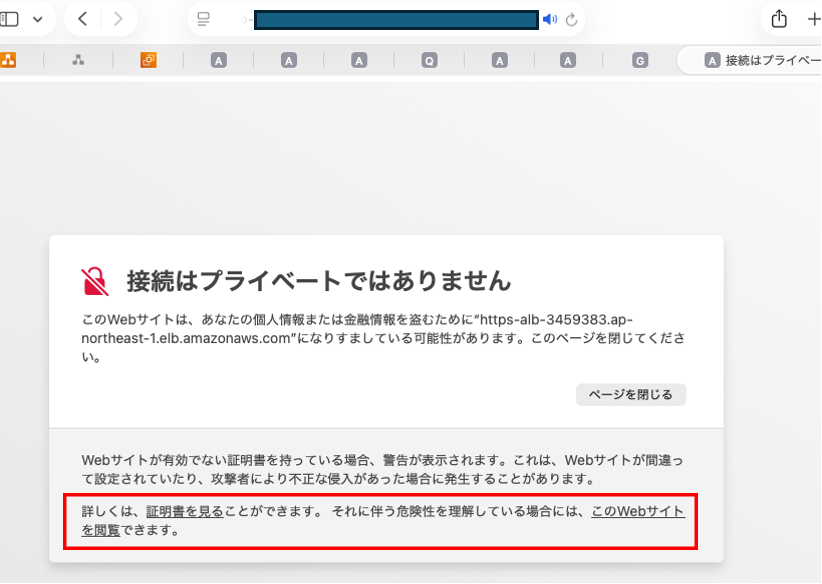This screenshot has height=584, width=822.
Task: Select the orange cube favicon tab
Action: pyautogui.click(x=148, y=60)
